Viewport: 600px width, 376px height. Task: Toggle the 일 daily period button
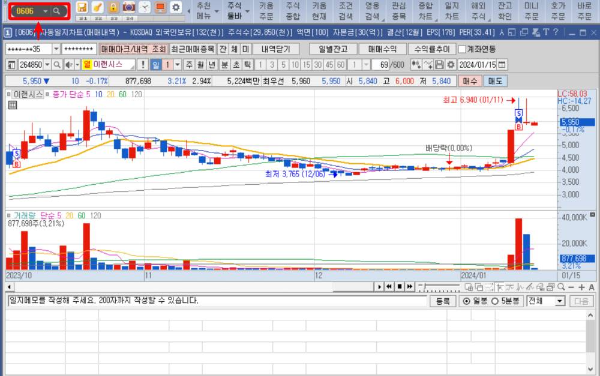(155, 65)
